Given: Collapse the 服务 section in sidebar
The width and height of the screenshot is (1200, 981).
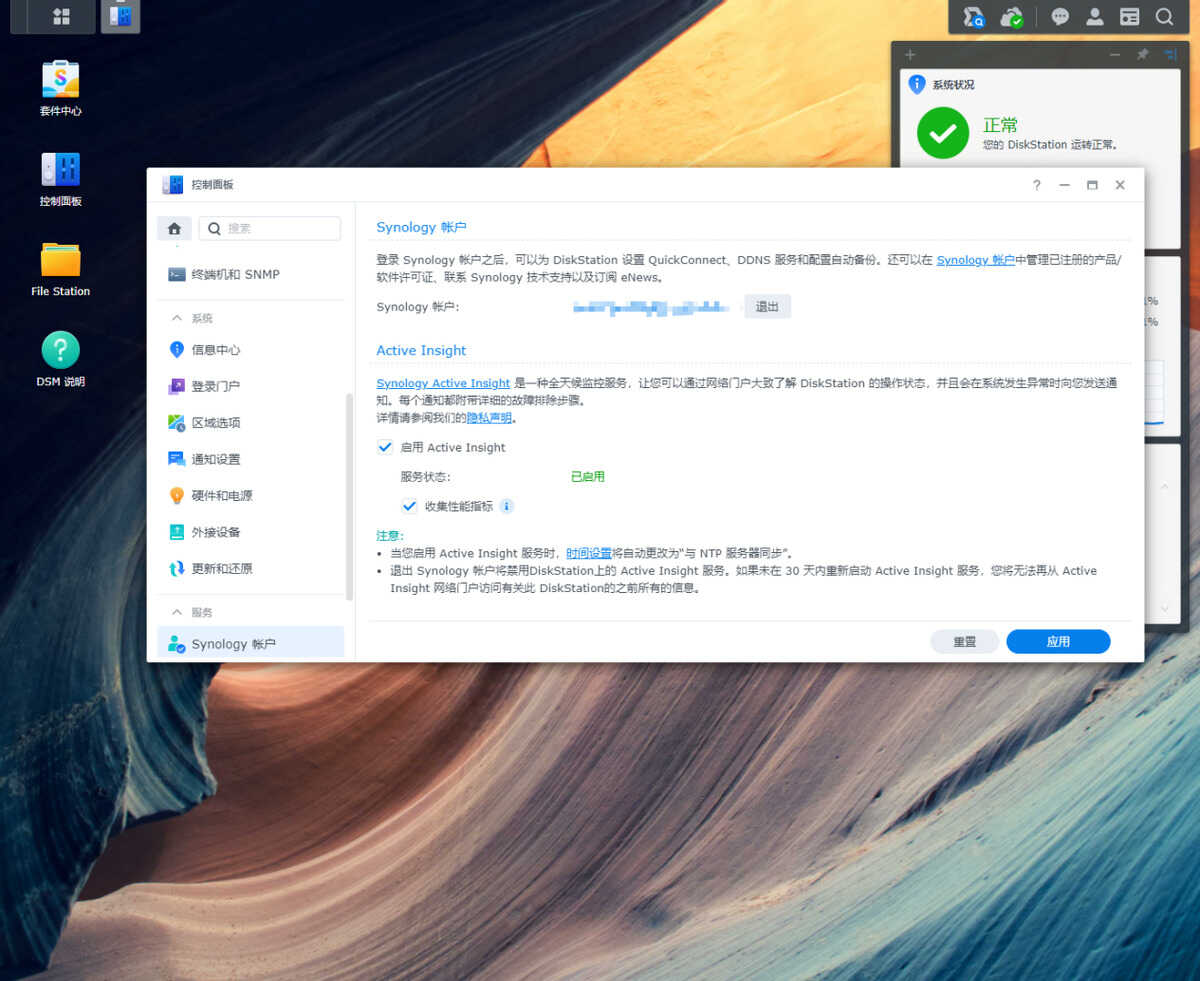Looking at the screenshot, I should click(177, 612).
